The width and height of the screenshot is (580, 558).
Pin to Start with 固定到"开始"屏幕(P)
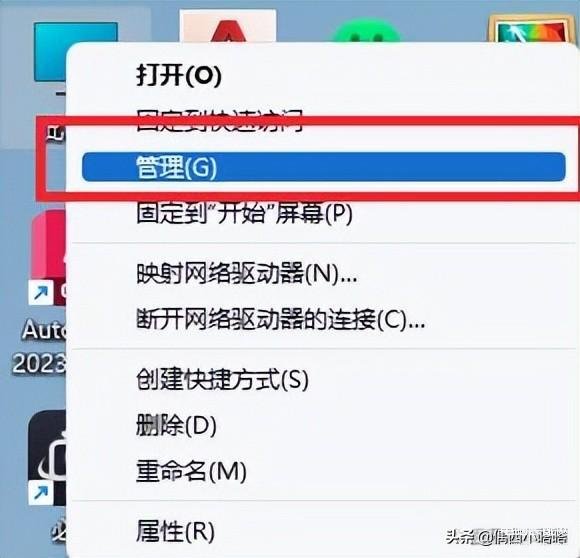pos(244,213)
